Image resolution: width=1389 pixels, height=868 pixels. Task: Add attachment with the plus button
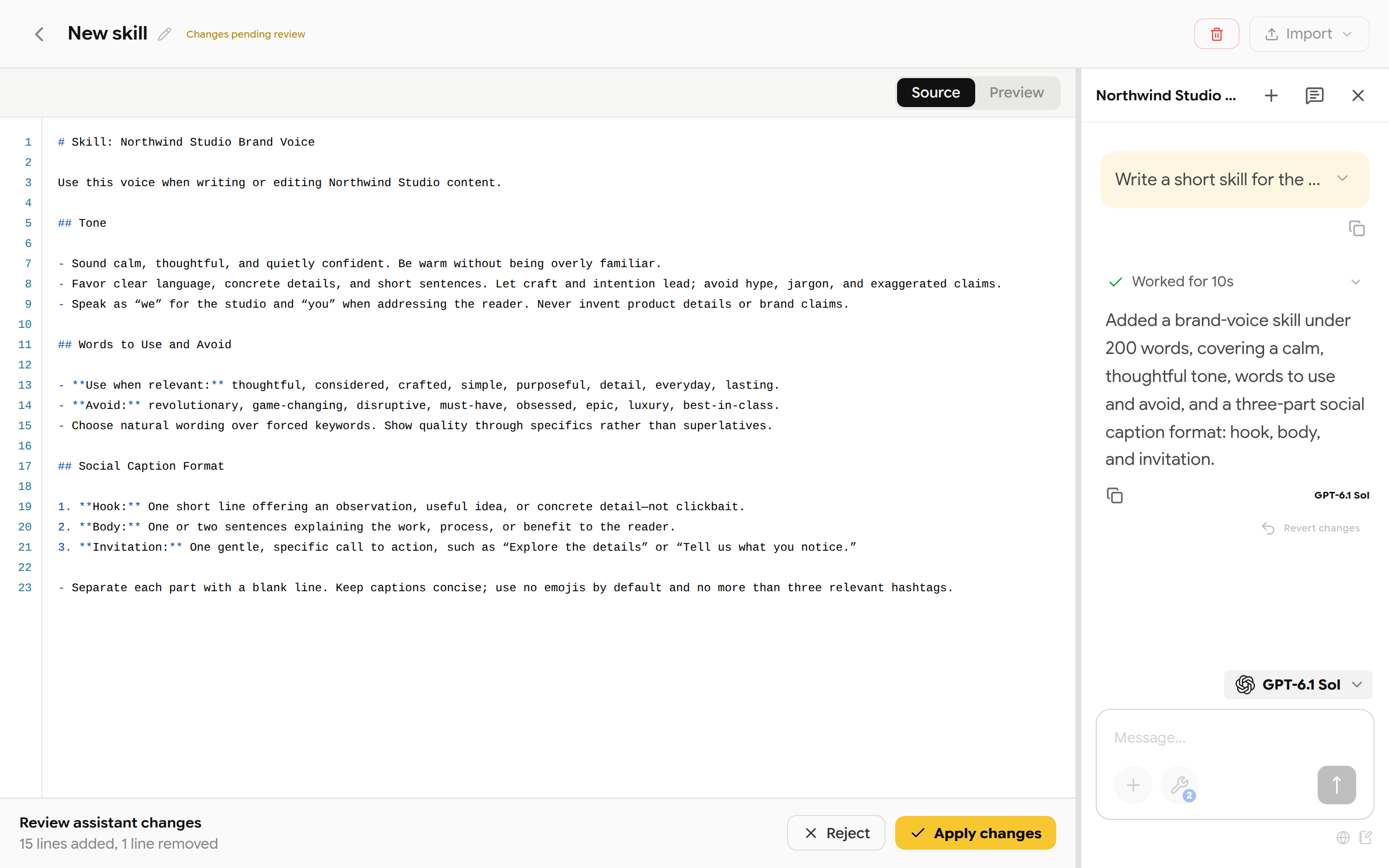click(1133, 785)
